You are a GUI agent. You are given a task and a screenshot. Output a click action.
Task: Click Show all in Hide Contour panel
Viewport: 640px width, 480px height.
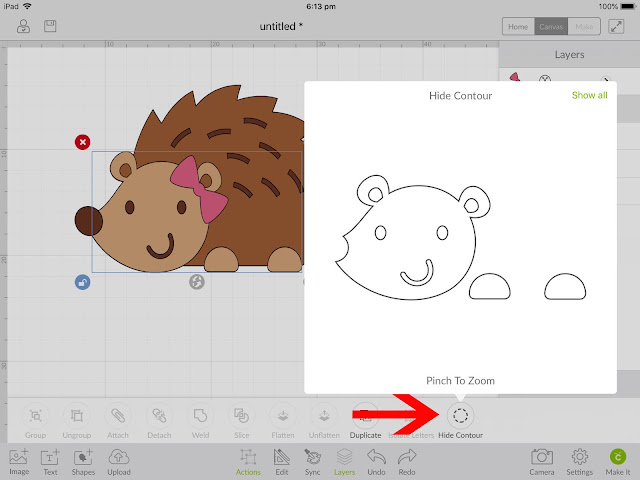click(589, 95)
